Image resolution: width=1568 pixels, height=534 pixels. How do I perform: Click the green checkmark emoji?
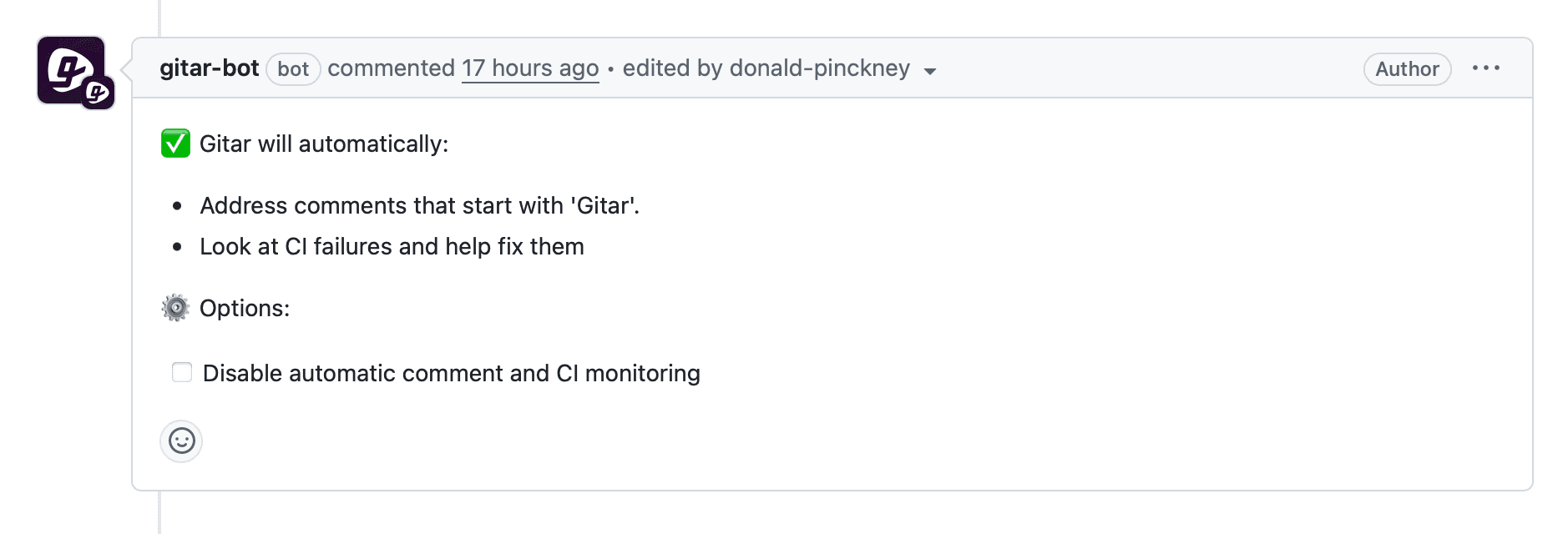(x=175, y=144)
